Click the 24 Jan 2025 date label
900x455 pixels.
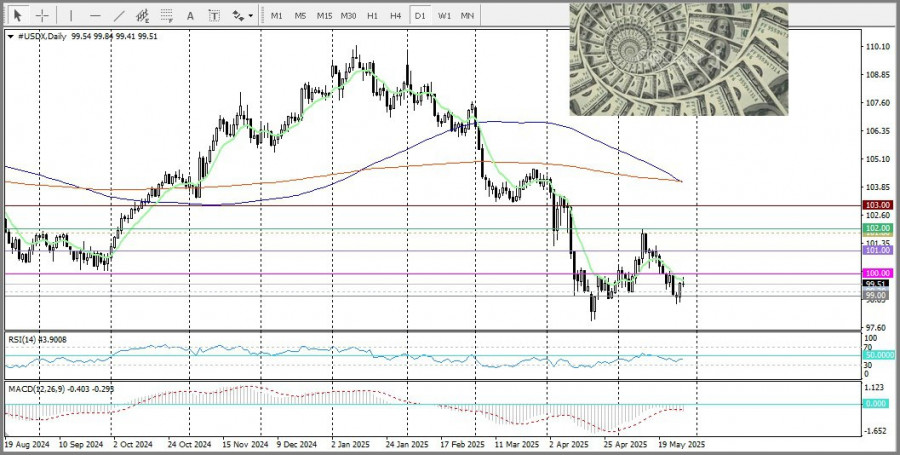[x=408, y=445]
